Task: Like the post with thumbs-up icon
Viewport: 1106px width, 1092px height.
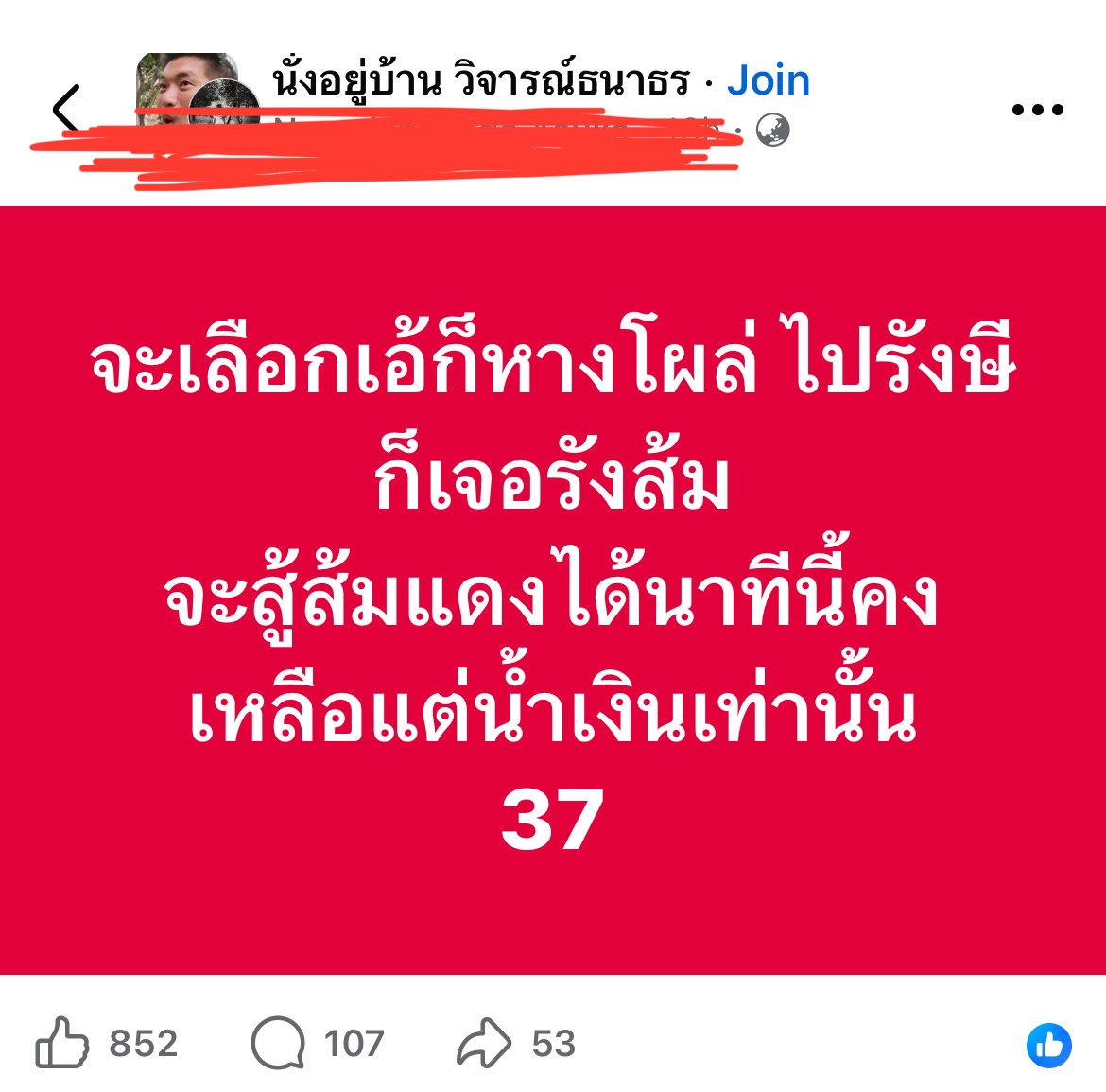Action: (x=62, y=1043)
